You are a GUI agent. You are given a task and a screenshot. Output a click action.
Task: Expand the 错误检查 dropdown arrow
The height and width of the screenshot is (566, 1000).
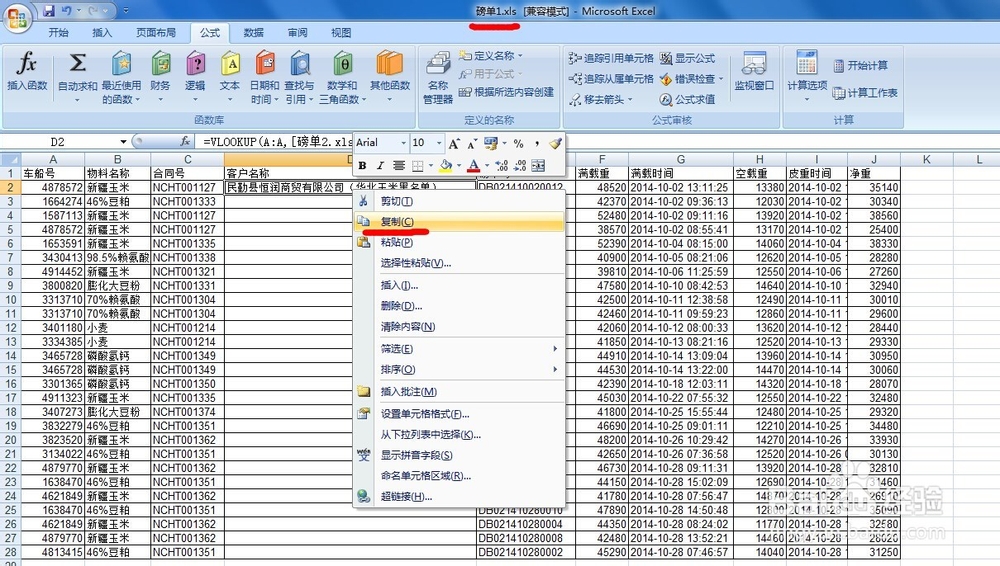tap(721, 79)
